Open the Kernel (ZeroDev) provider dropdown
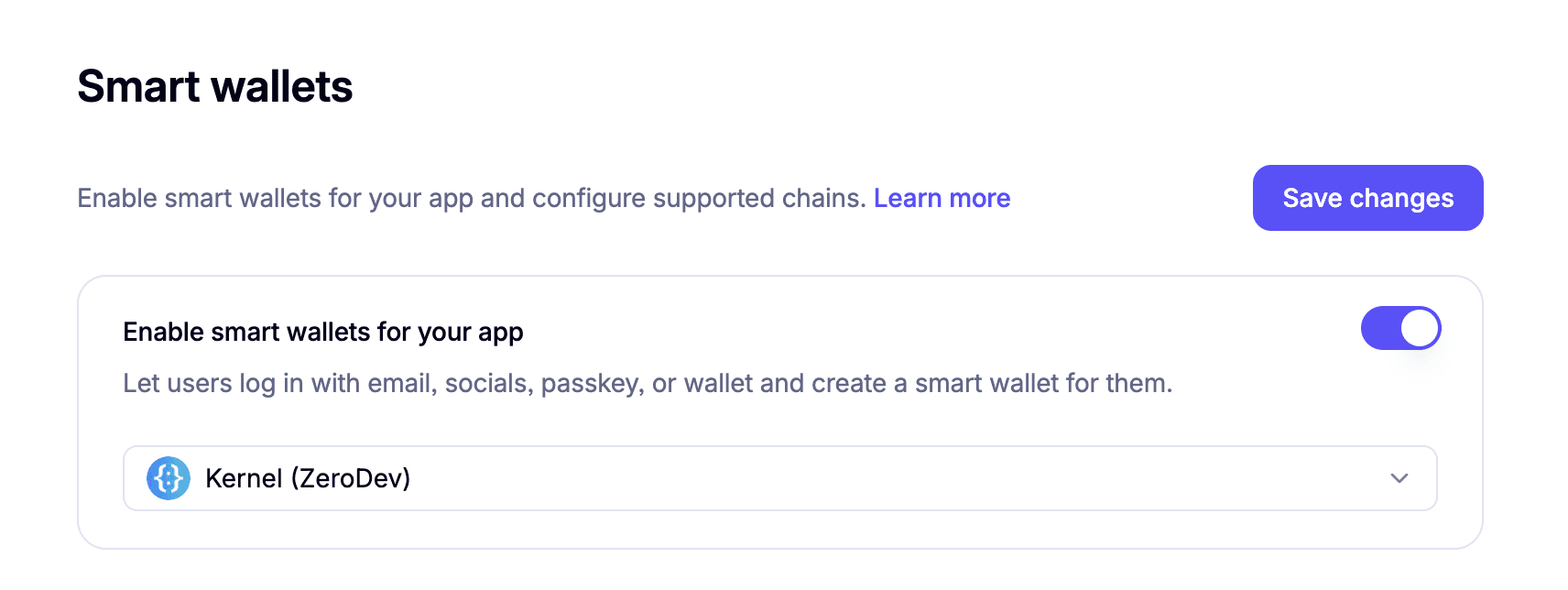This screenshot has height=590, width=1568. 779,478
